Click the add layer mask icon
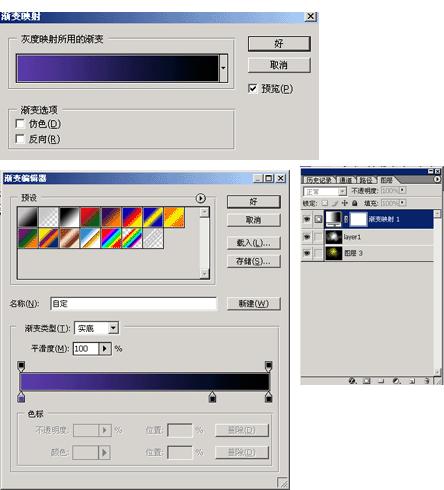This screenshot has width=444, height=490. coord(366,381)
